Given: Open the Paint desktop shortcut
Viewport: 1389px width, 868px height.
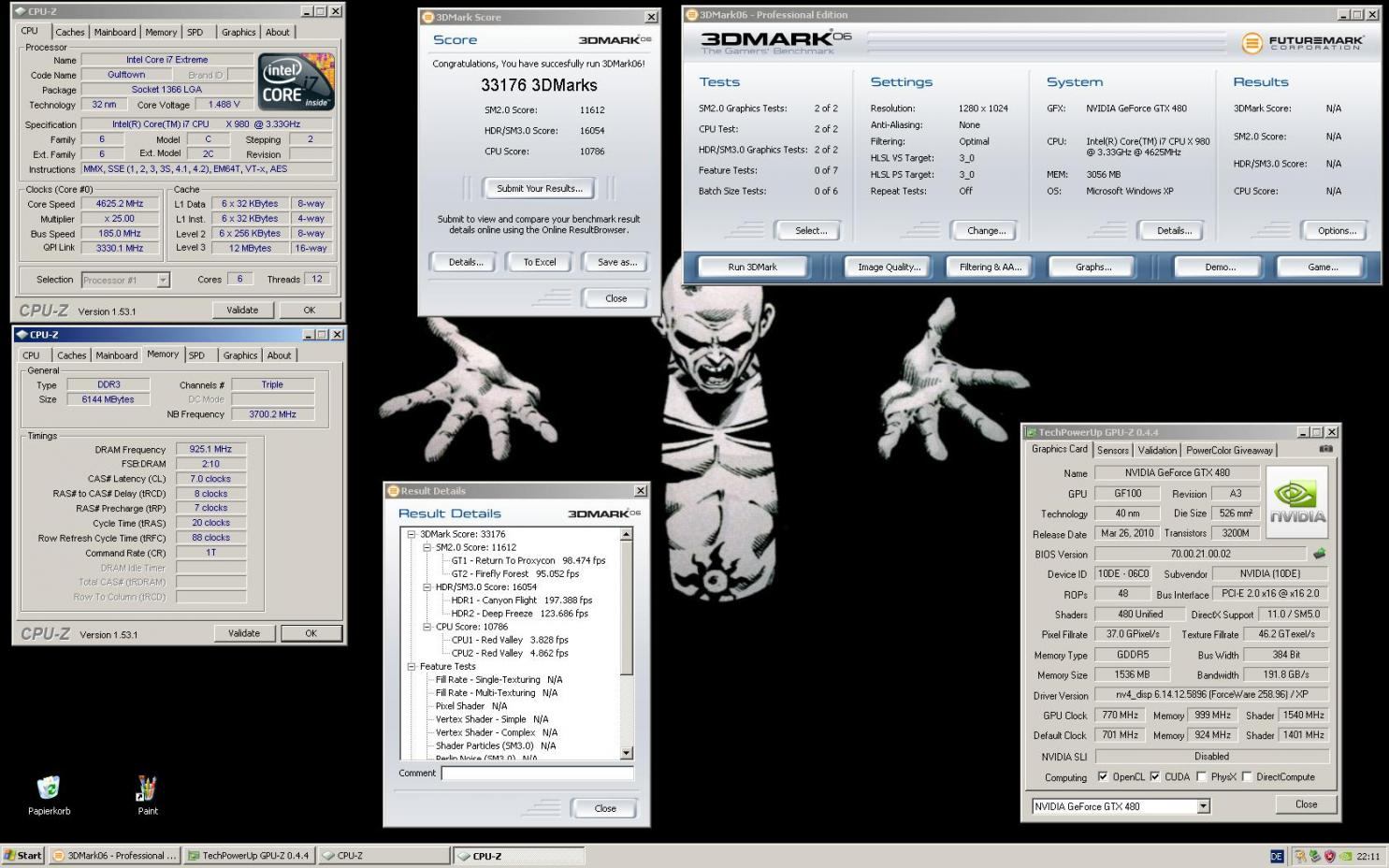Looking at the screenshot, I should click(x=147, y=788).
